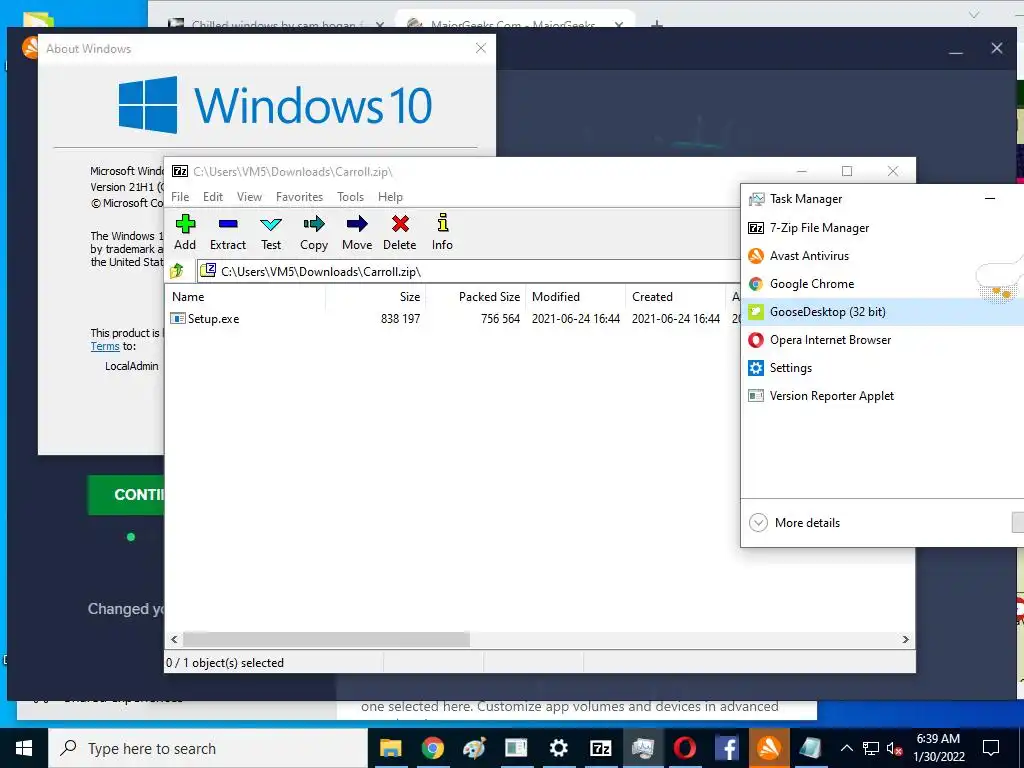
Task: Show hidden system tray icons
Action: click(846, 748)
